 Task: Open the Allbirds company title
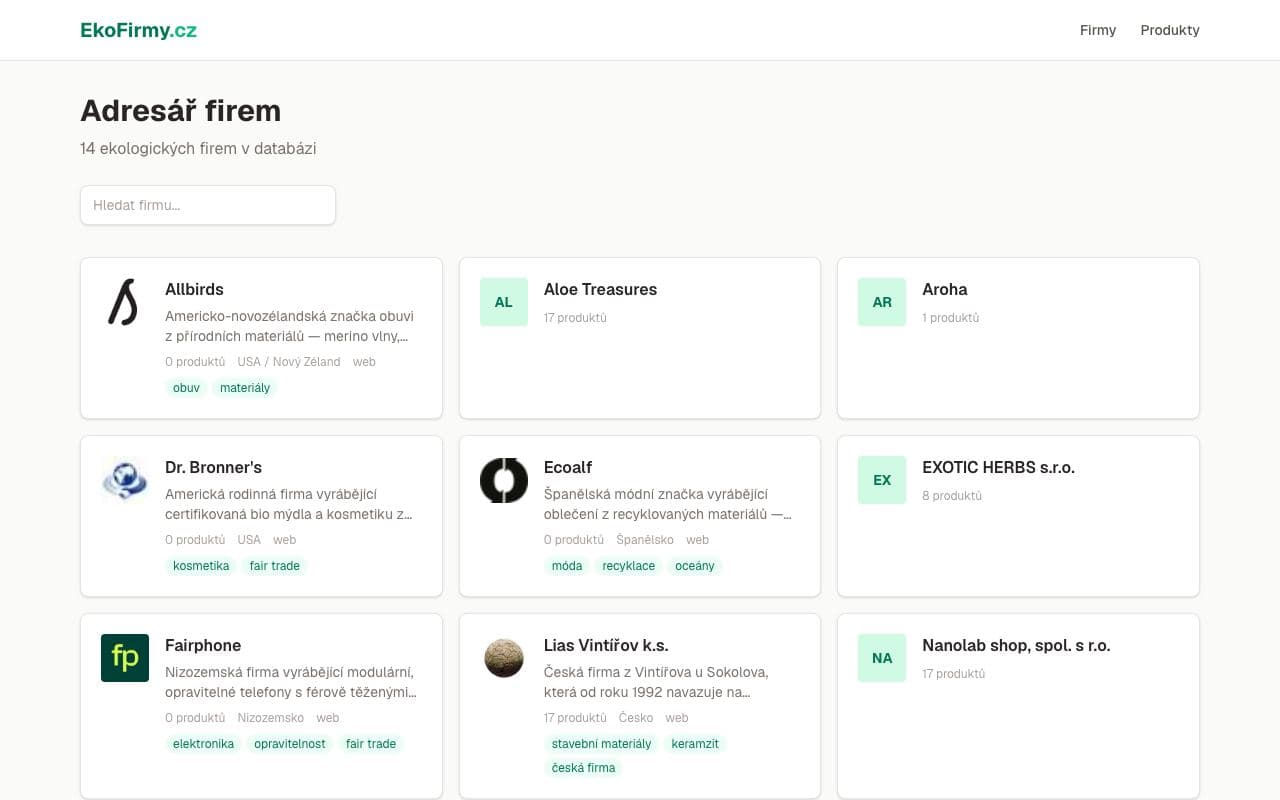pos(194,289)
